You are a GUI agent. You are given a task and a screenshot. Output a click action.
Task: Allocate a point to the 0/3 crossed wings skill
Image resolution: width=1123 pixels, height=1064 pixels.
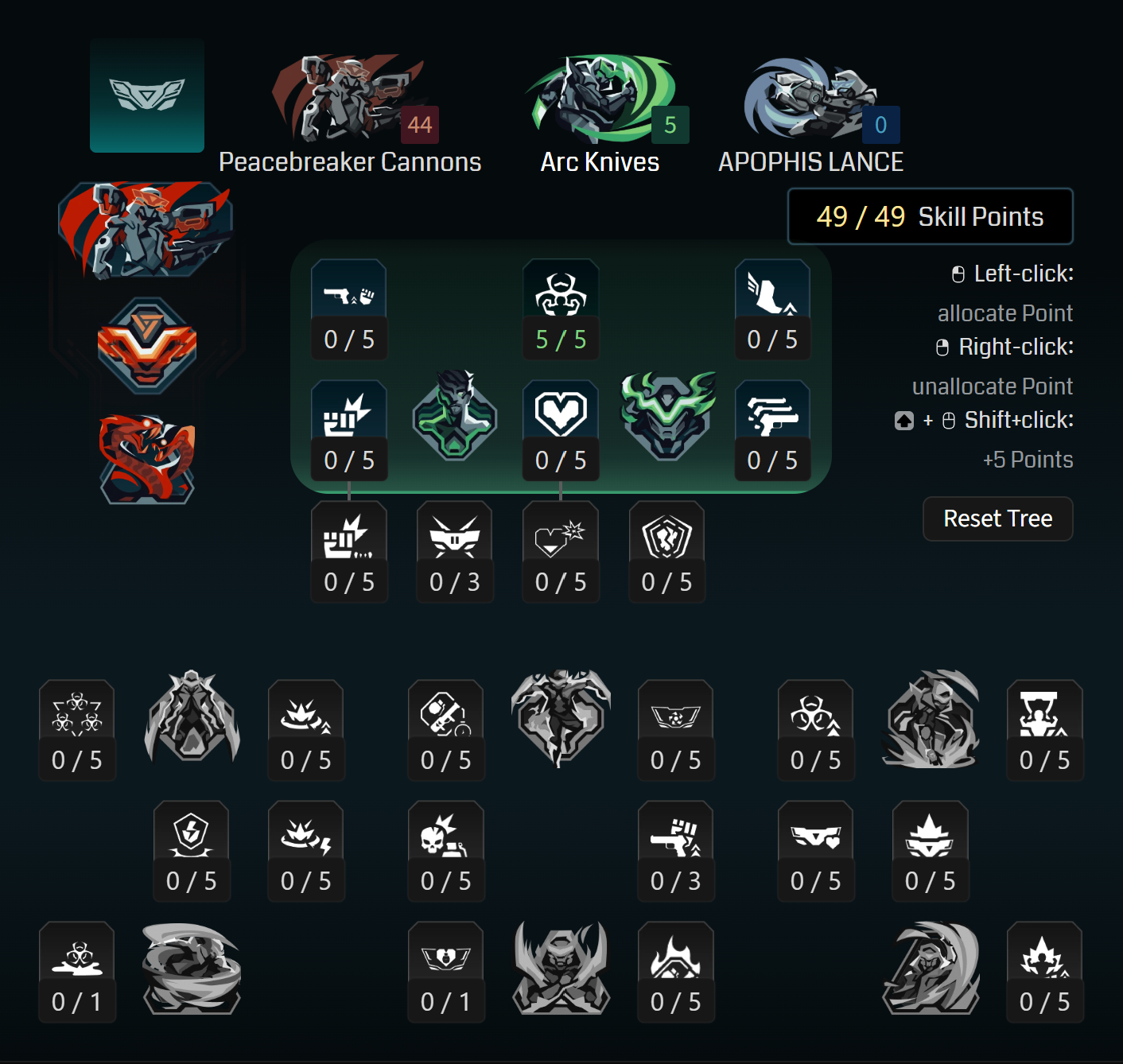pyautogui.click(x=454, y=552)
